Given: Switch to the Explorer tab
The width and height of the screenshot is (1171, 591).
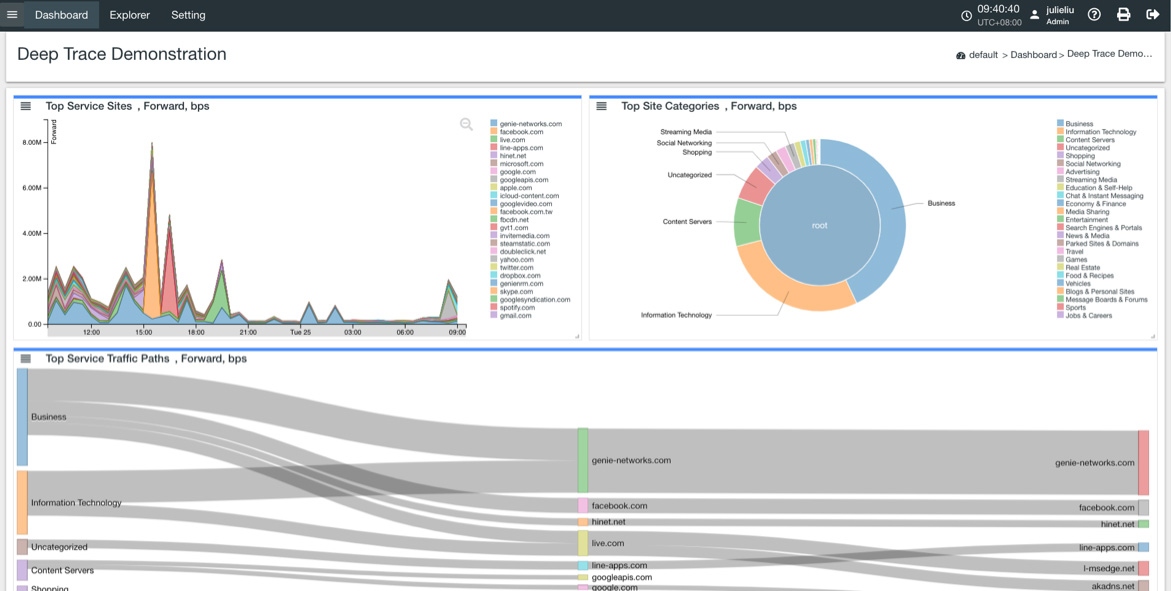Looking at the screenshot, I should (x=129, y=15).
